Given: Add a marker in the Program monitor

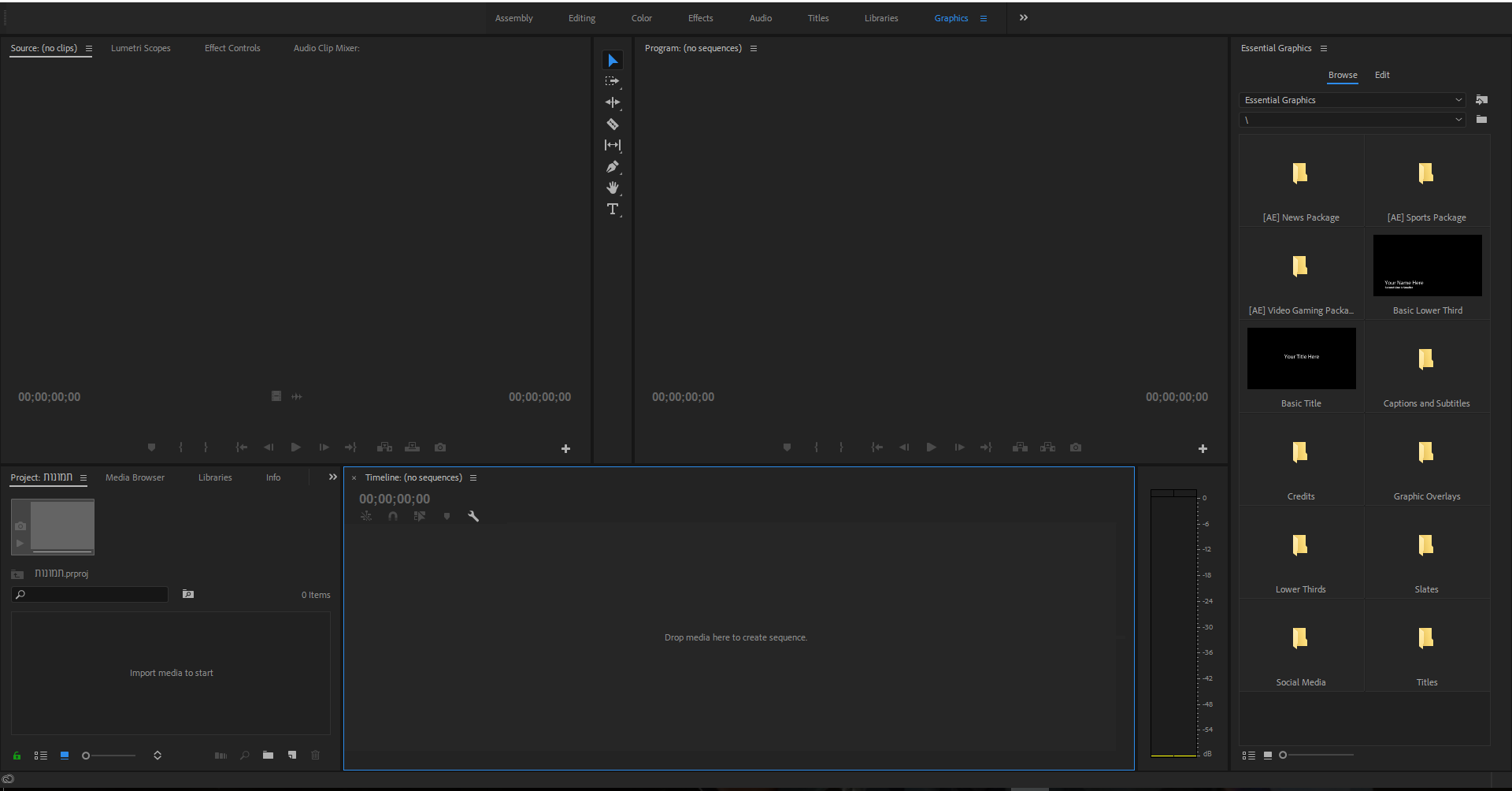Looking at the screenshot, I should [x=787, y=447].
